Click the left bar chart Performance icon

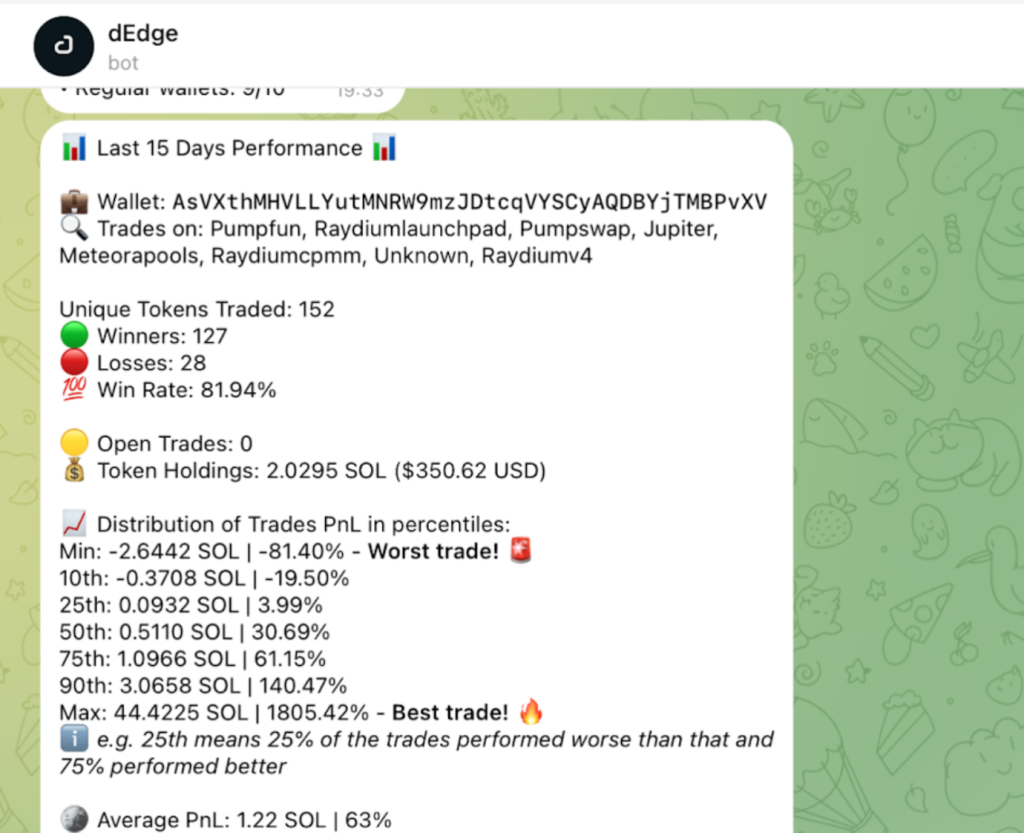click(x=74, y=148)
